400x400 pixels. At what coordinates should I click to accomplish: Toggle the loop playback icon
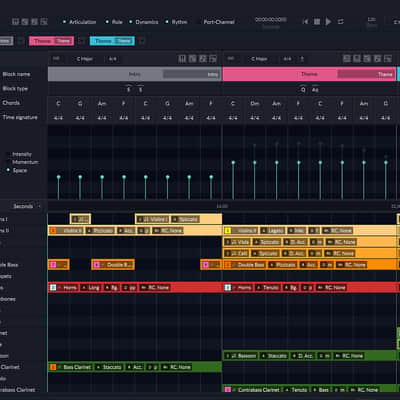(340, 22)
